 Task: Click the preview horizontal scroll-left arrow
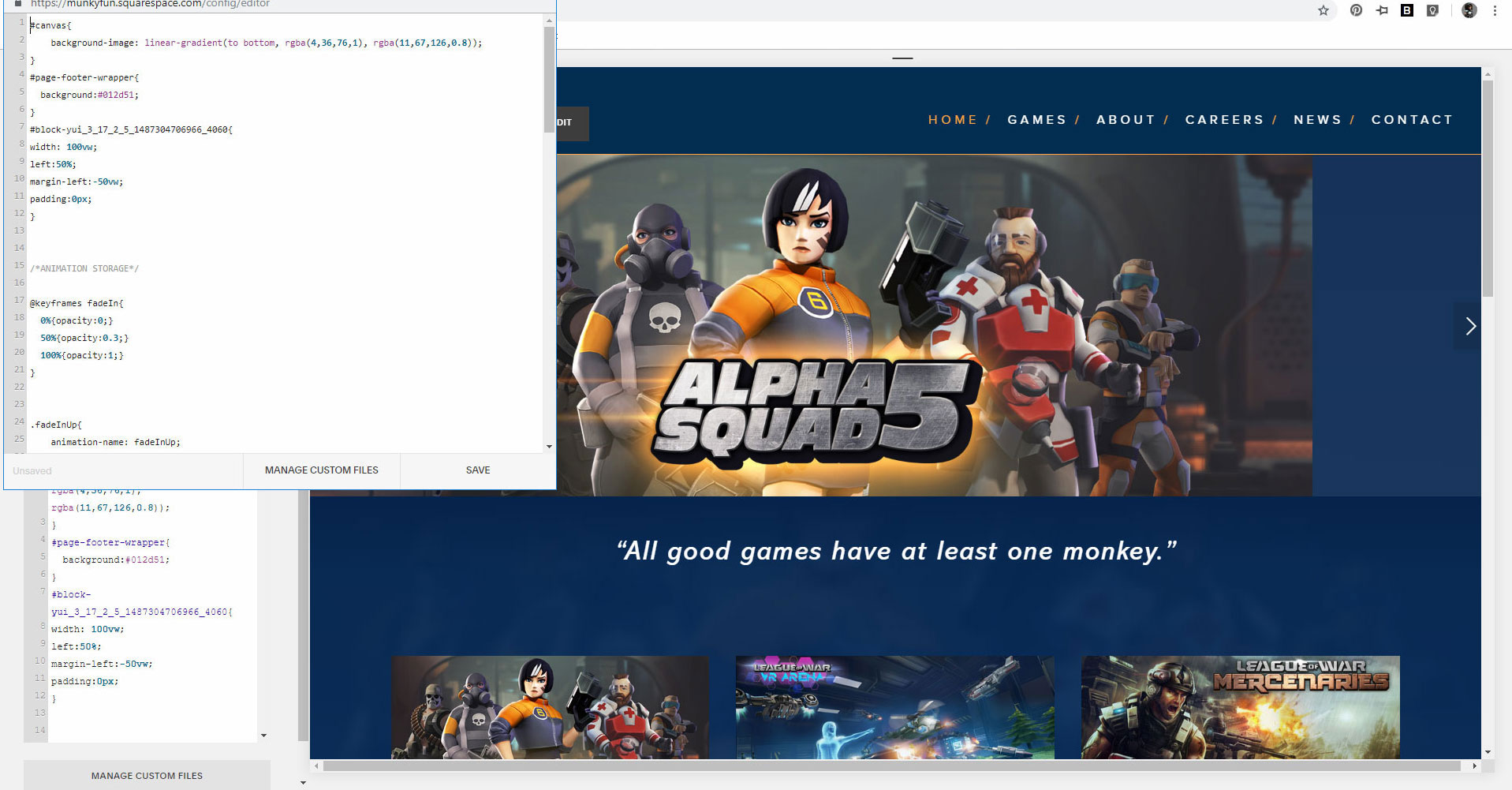[x=317, y=766]
